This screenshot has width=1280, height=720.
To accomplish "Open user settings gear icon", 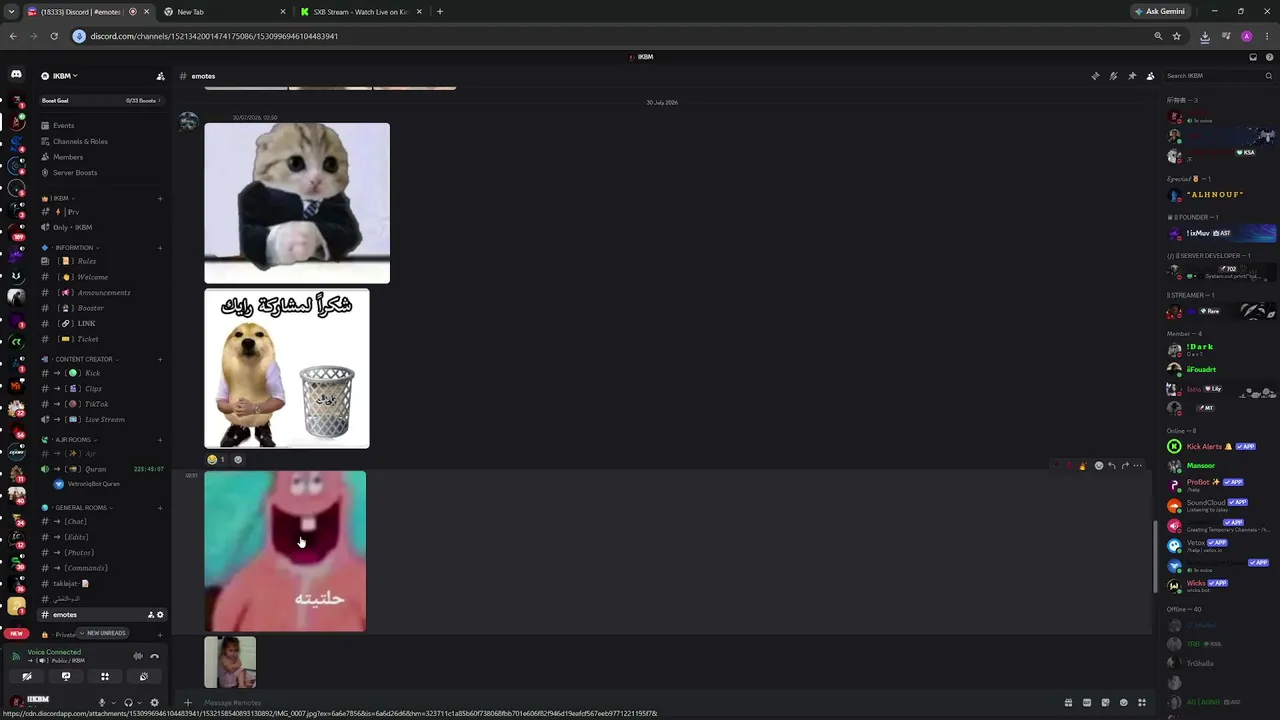I will pyautogui.click(x=154, y=702).
